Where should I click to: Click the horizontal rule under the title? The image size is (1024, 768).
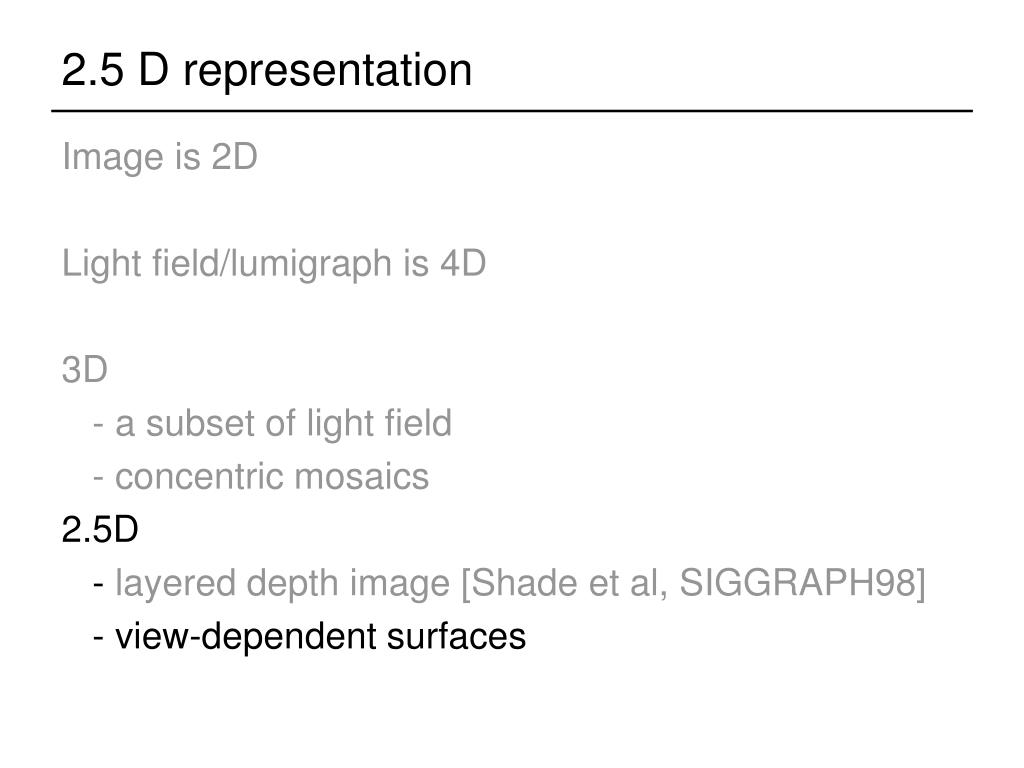point(512,112)
